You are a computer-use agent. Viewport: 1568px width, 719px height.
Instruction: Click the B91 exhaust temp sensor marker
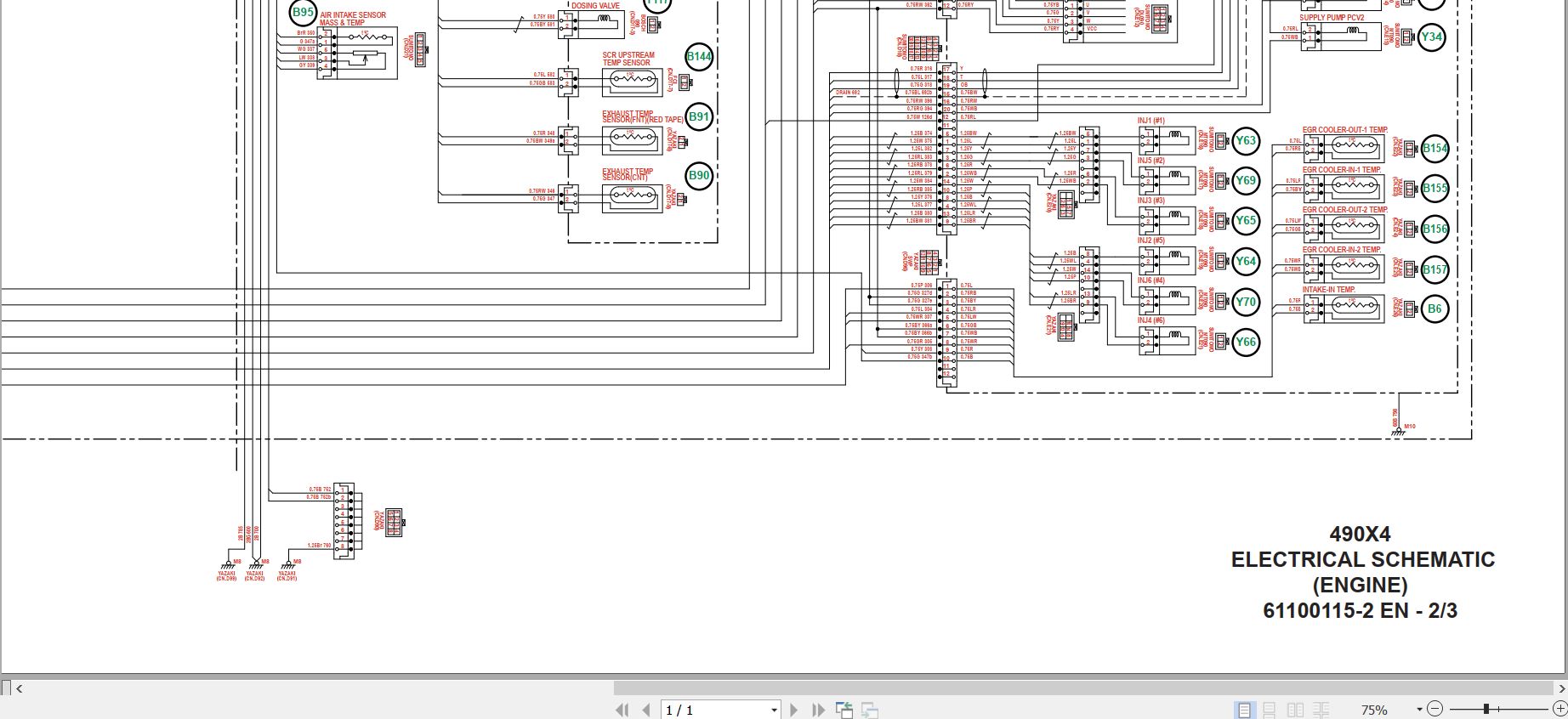click(699, 116)
